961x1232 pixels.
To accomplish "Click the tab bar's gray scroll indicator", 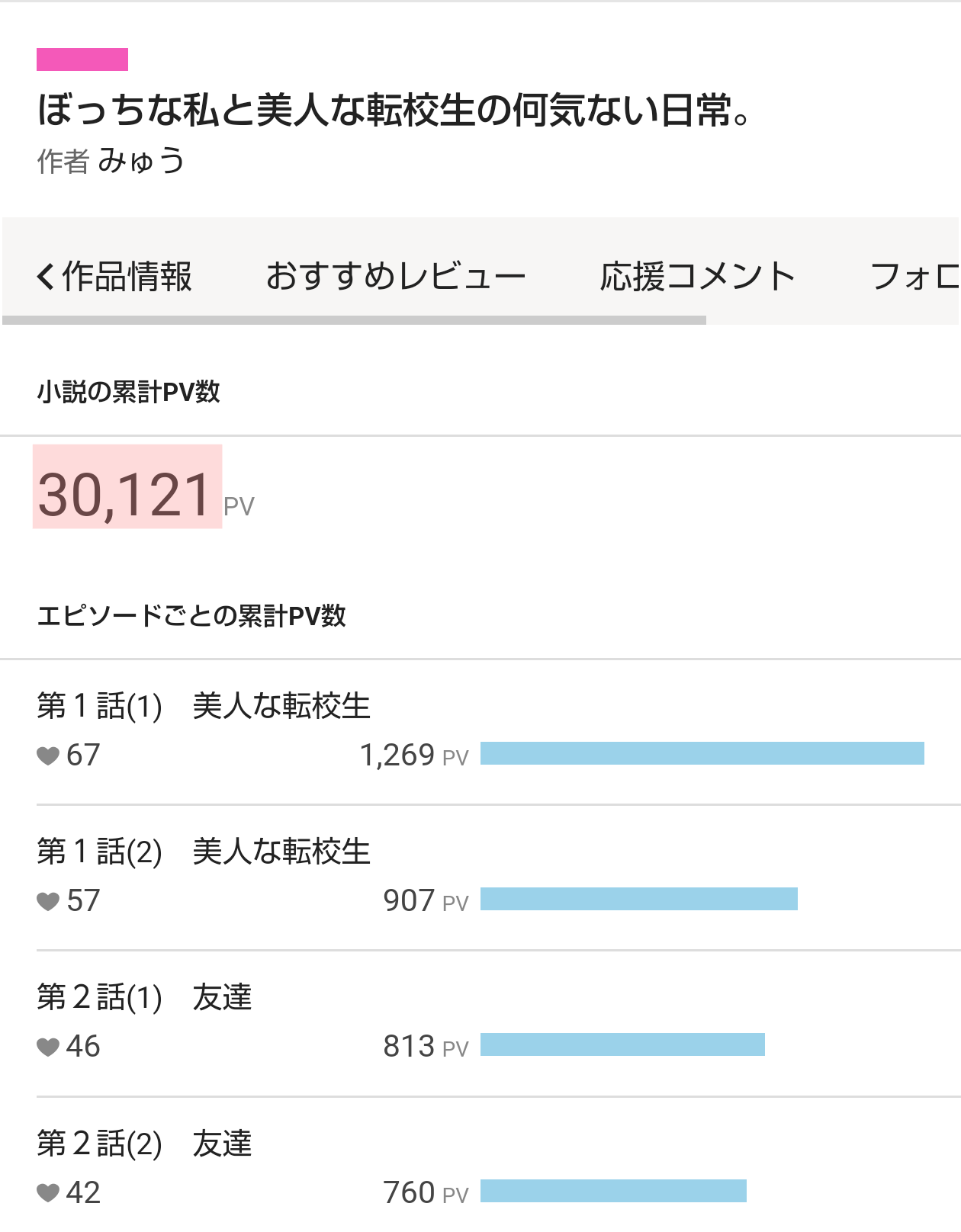I will pyautogui.click(x=355, y=320).
